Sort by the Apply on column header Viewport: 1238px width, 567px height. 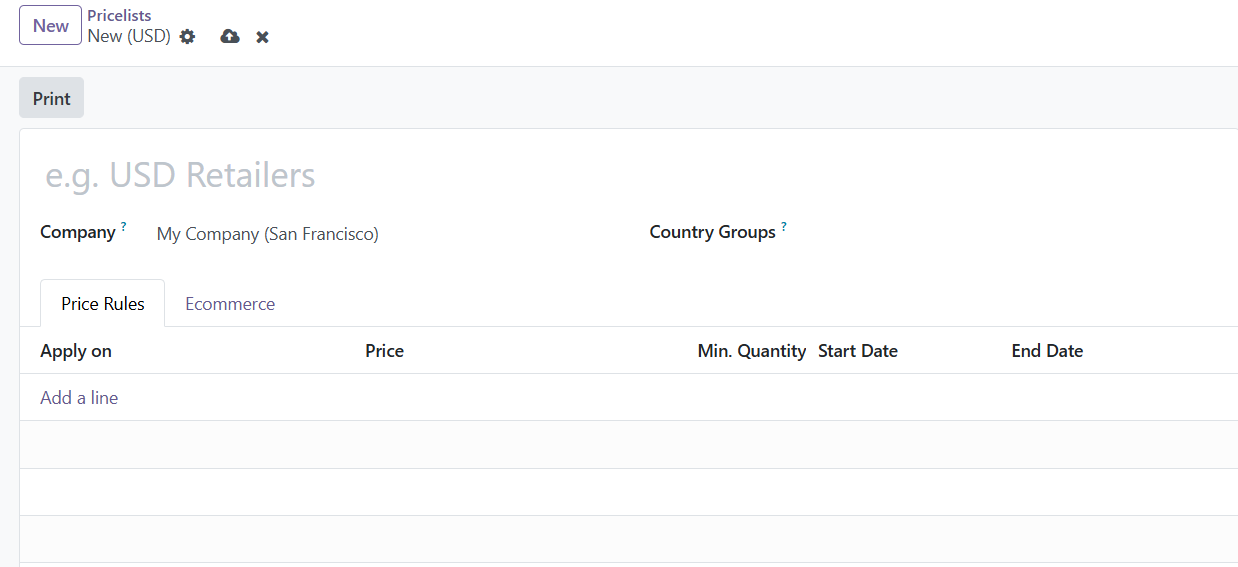pyautogui.click(x=76, y=351)
